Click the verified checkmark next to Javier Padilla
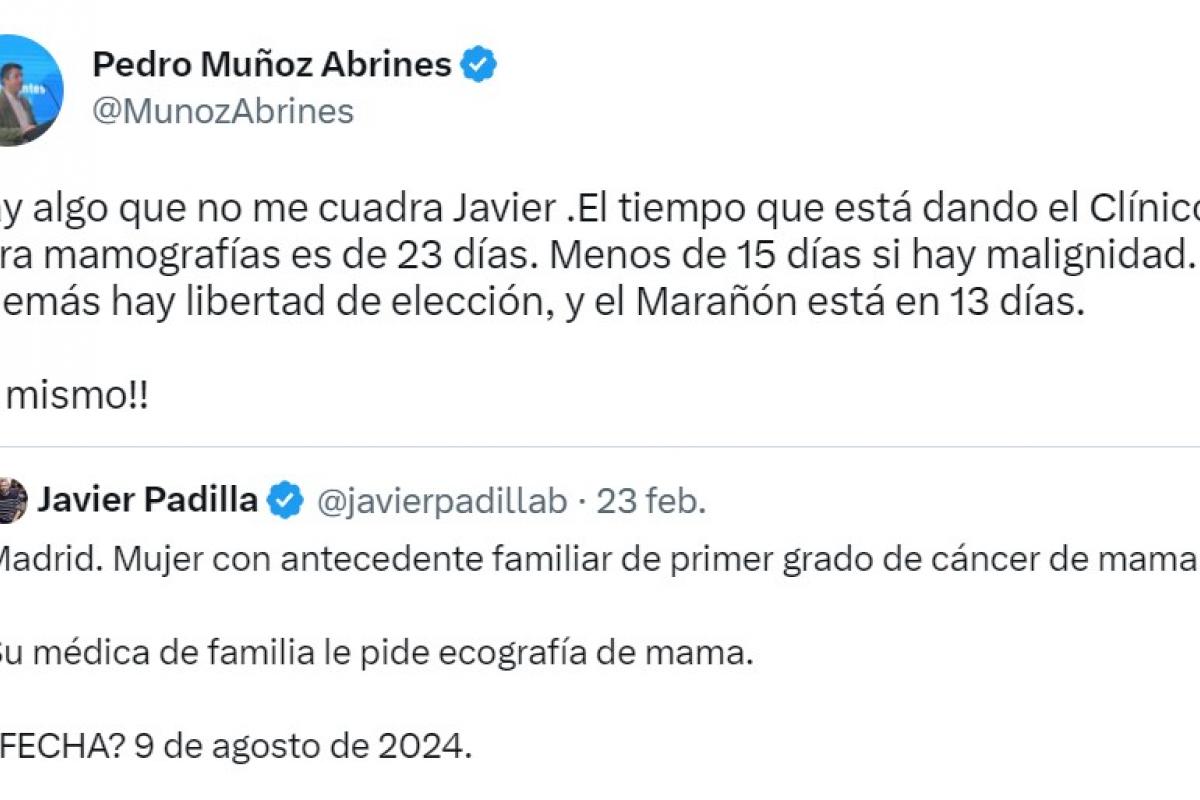 (x=286, y=500)
